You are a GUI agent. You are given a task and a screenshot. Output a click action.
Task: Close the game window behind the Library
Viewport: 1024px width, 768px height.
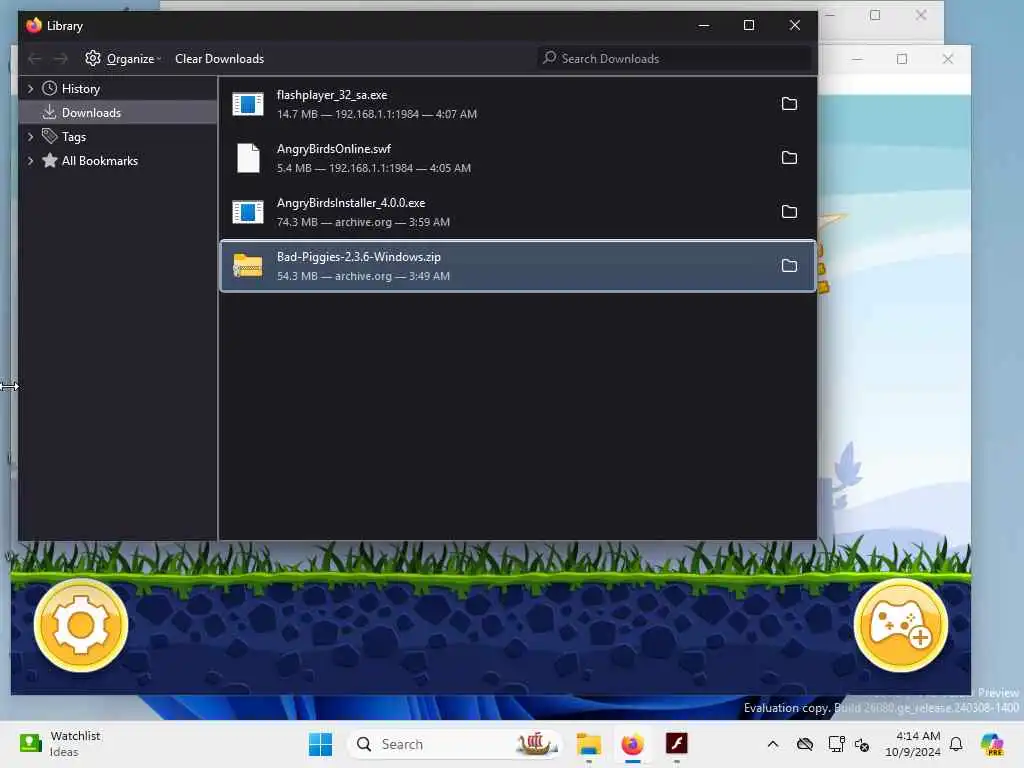948,59
